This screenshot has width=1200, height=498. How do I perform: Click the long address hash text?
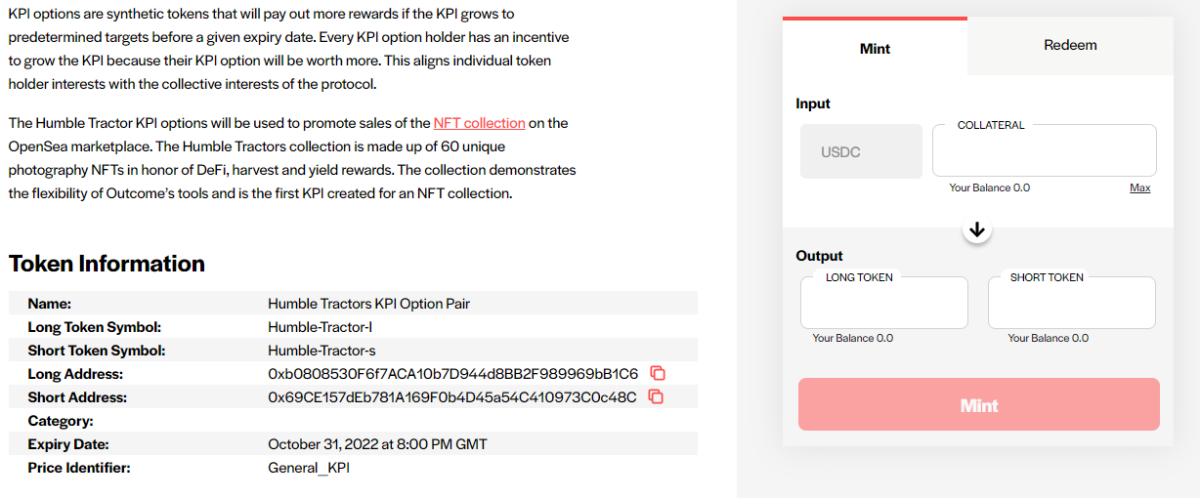coord(453,374)
